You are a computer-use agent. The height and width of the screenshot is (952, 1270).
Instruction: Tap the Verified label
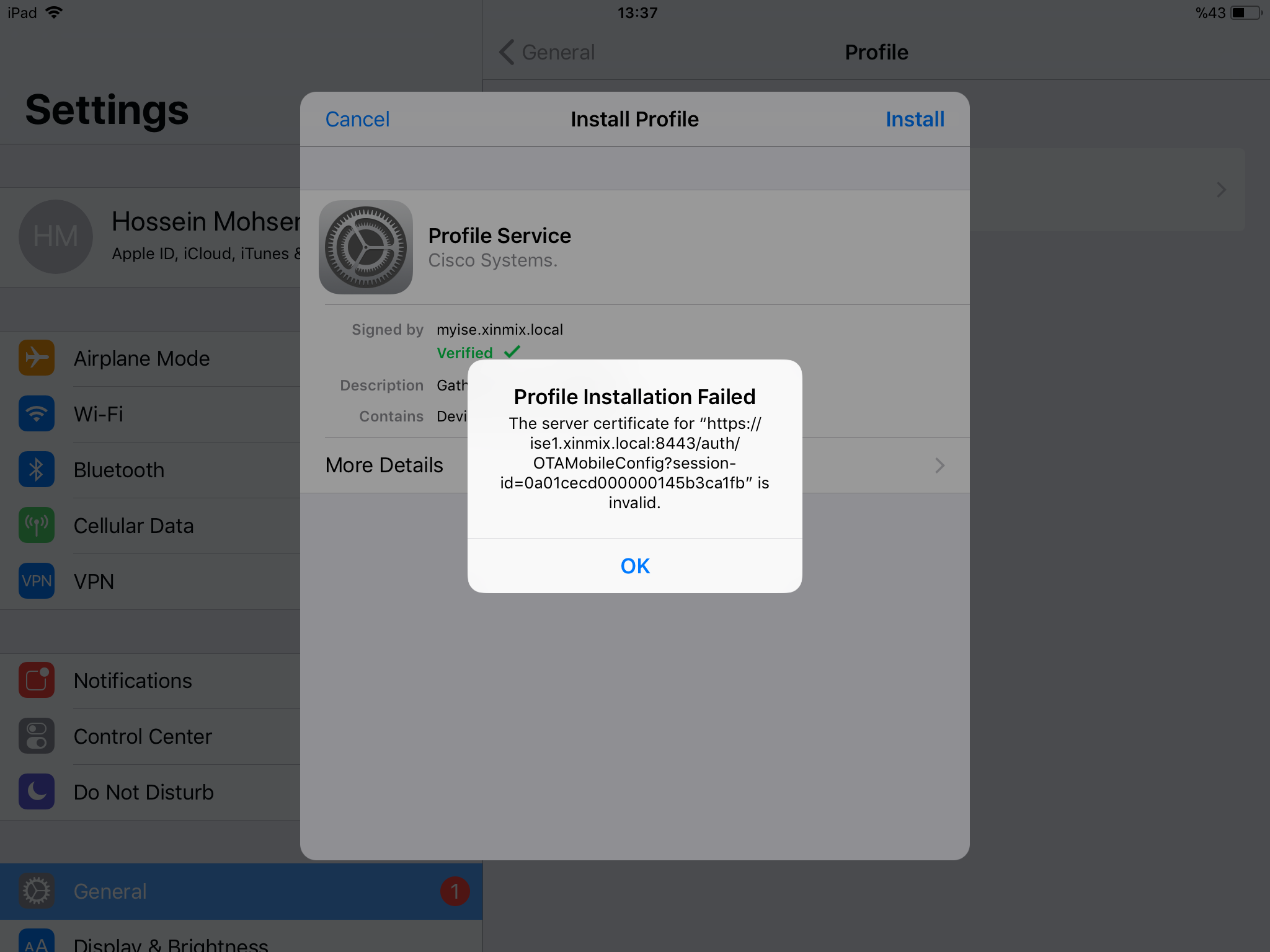coord(465,353)
